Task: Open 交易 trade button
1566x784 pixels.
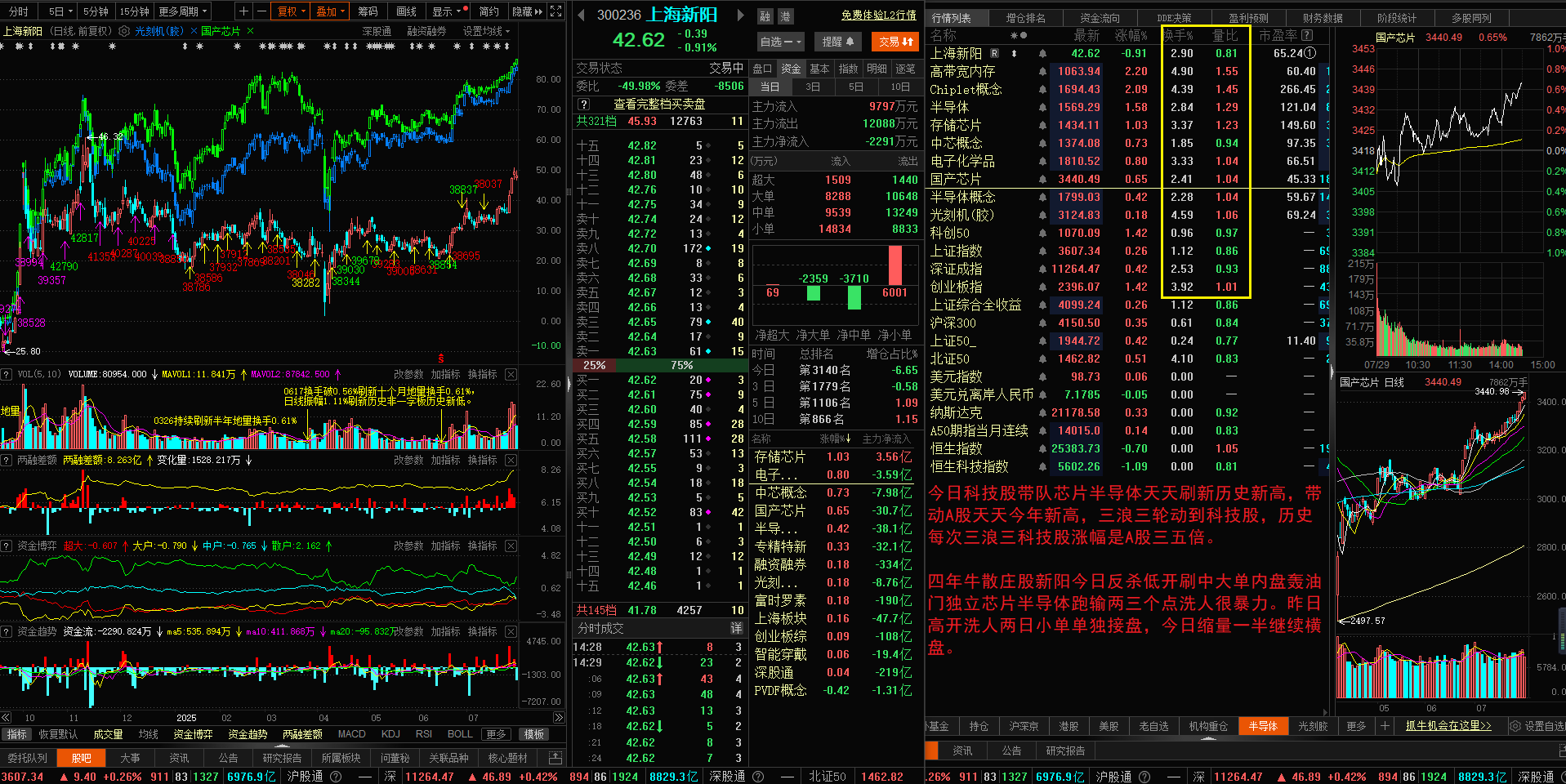Action: click(896, 42)
